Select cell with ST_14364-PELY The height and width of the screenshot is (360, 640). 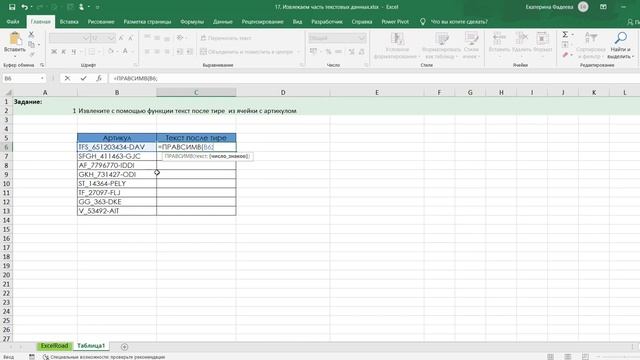coord(117,183)
